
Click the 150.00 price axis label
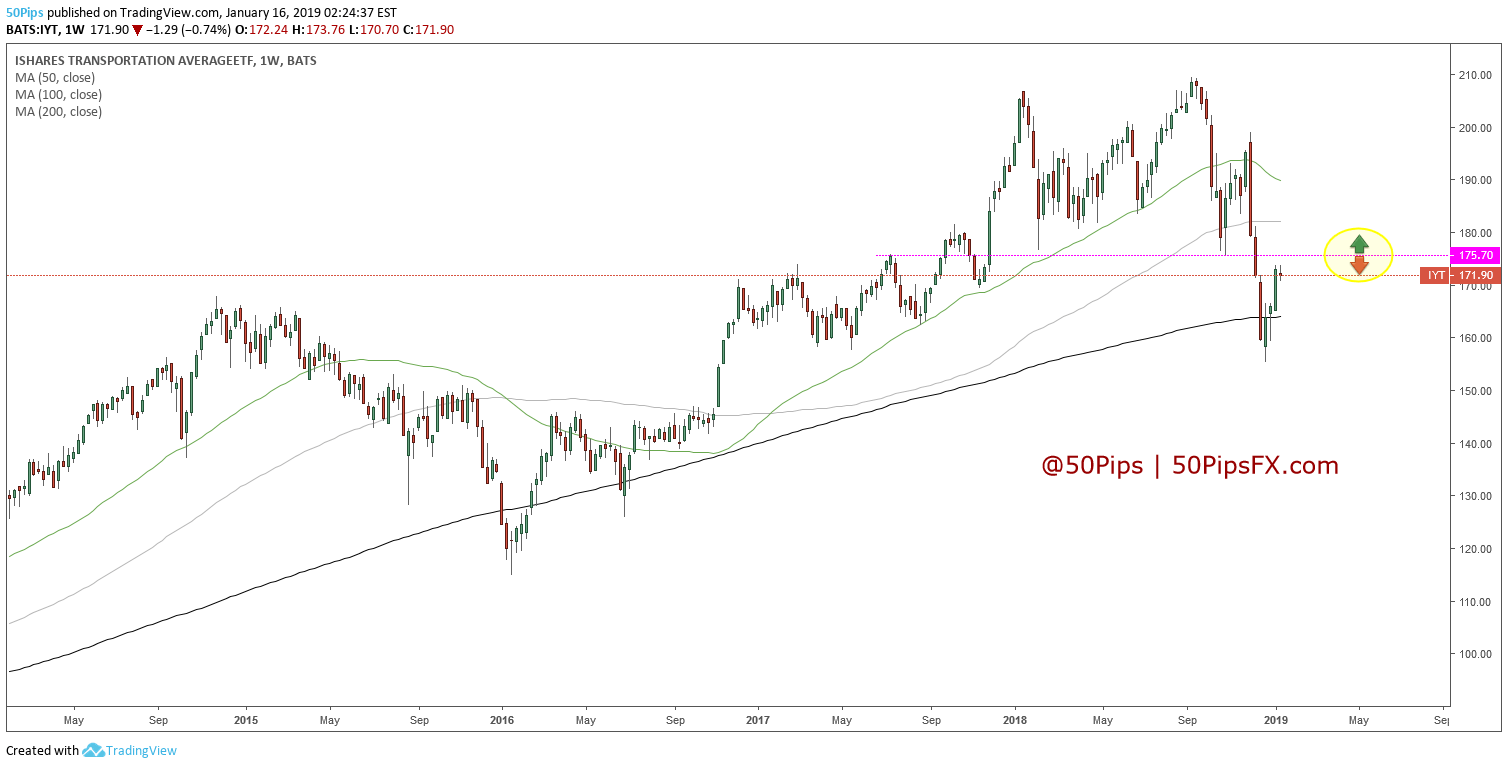pos(1476,391)
